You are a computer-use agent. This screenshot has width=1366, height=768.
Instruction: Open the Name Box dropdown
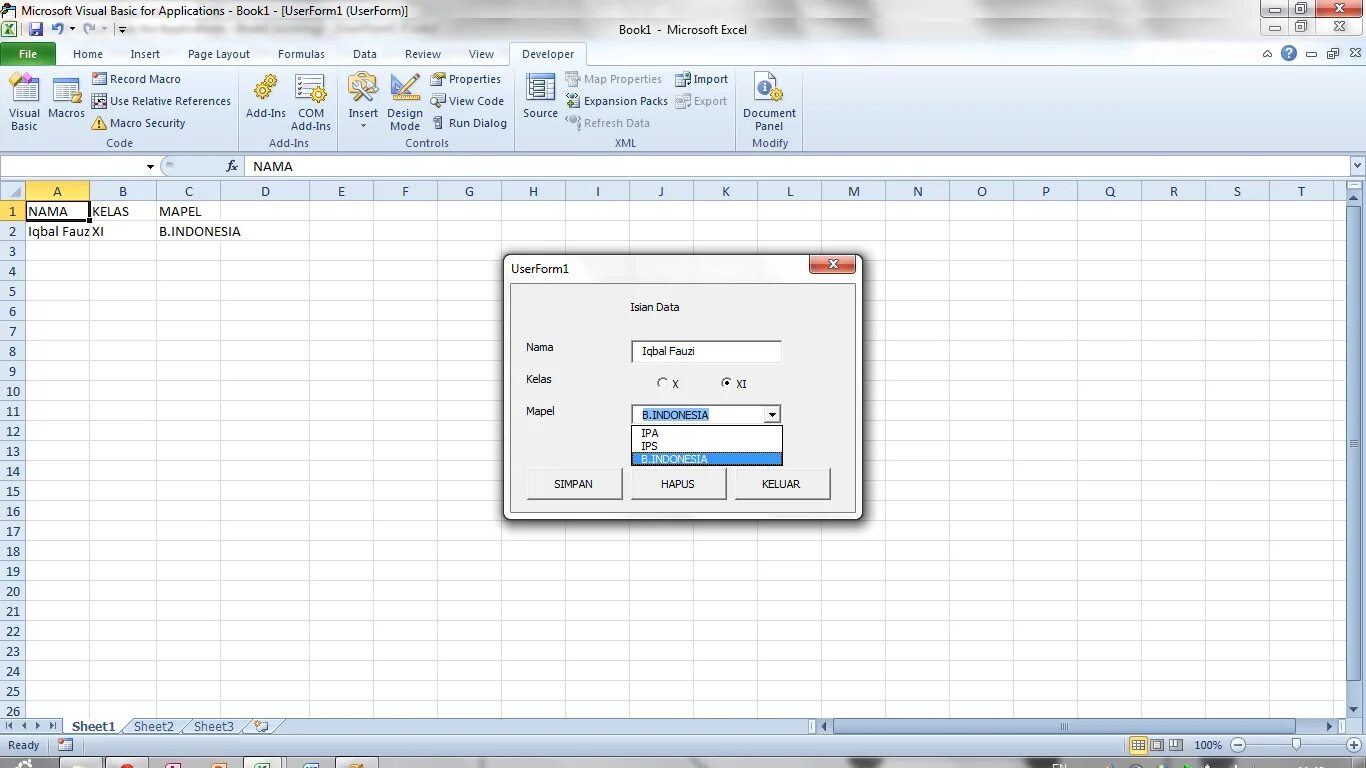150,167
